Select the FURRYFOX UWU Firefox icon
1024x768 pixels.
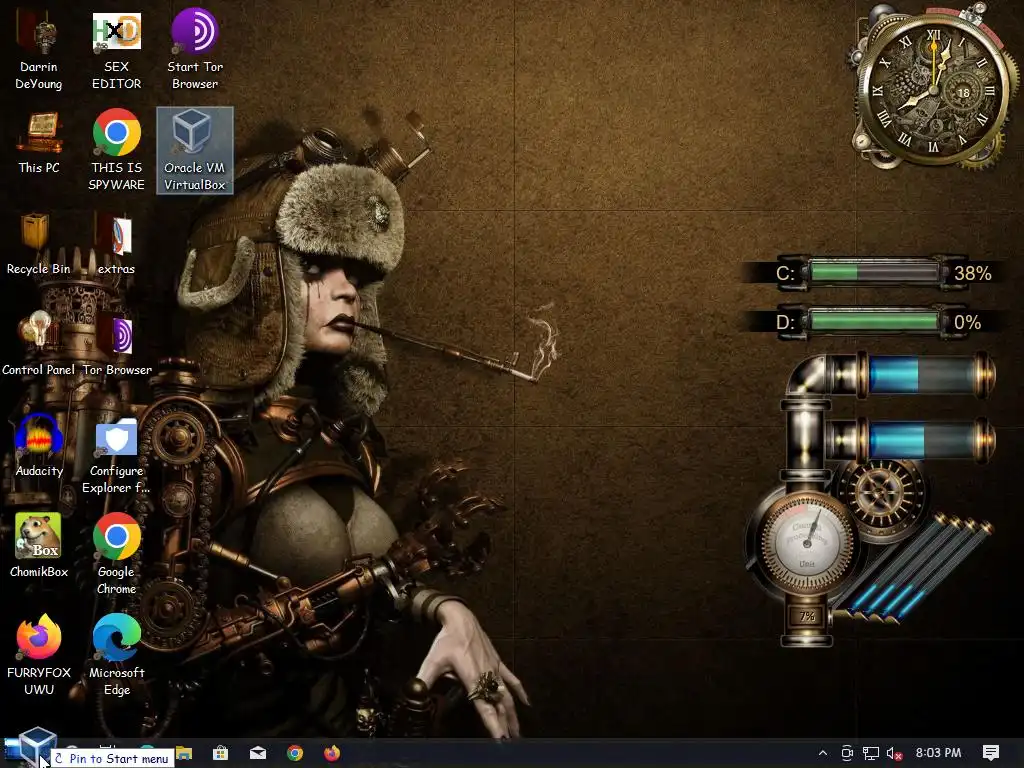point(39,655)
